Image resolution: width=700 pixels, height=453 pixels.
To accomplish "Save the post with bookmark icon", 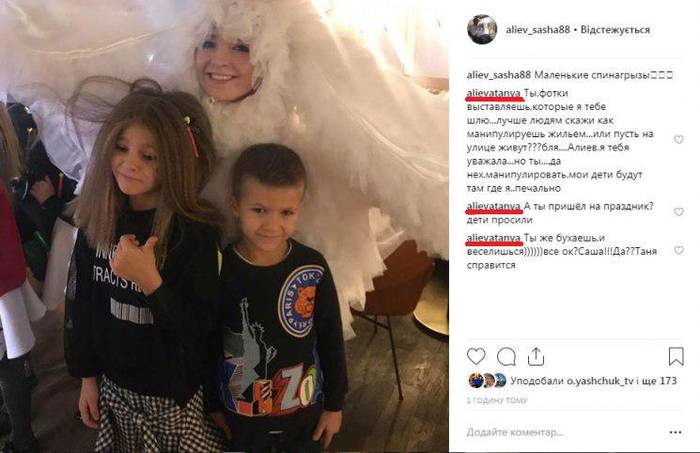I will pos(676,357).
